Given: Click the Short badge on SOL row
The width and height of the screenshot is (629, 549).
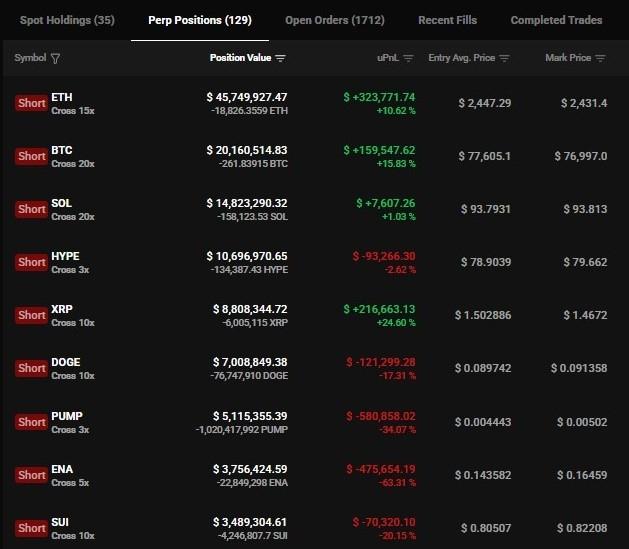Looking at the screenshot, I should click(x=31, y=209).
